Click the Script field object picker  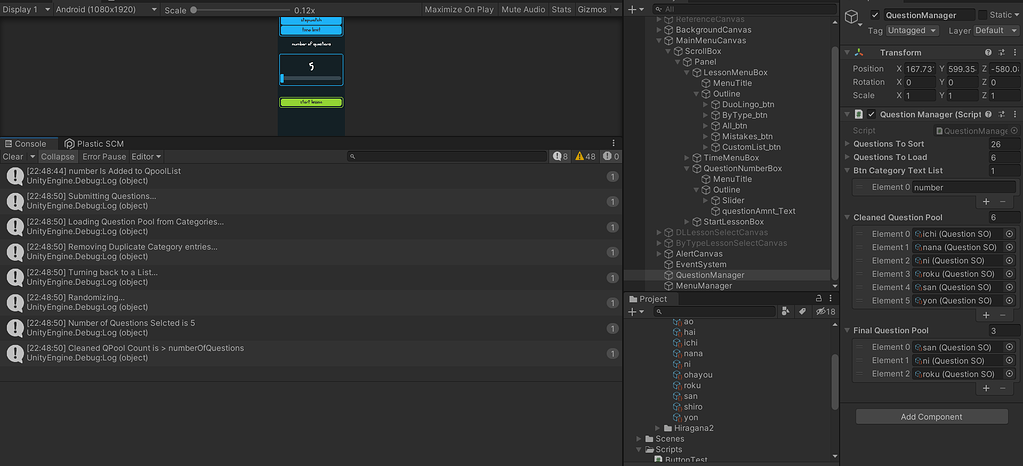[x=1014, y=131]
